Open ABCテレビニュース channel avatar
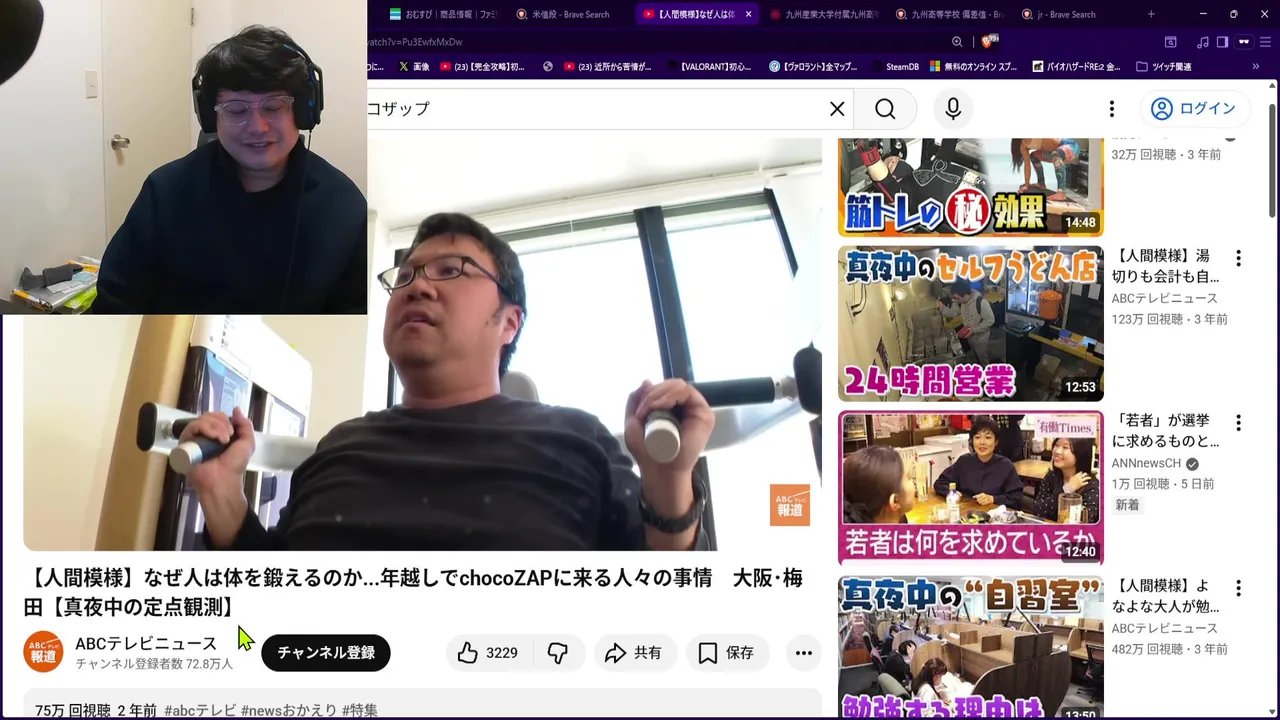Viewport: 1280px width, 720px height. coord(43,652)
